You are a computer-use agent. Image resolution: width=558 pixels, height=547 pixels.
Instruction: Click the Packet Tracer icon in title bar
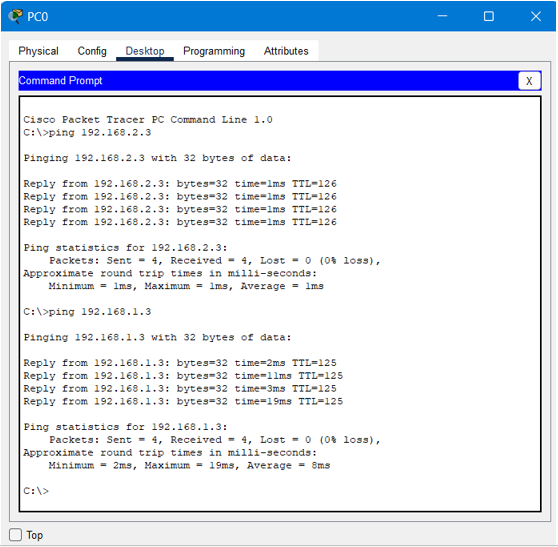tap(15, 16)
